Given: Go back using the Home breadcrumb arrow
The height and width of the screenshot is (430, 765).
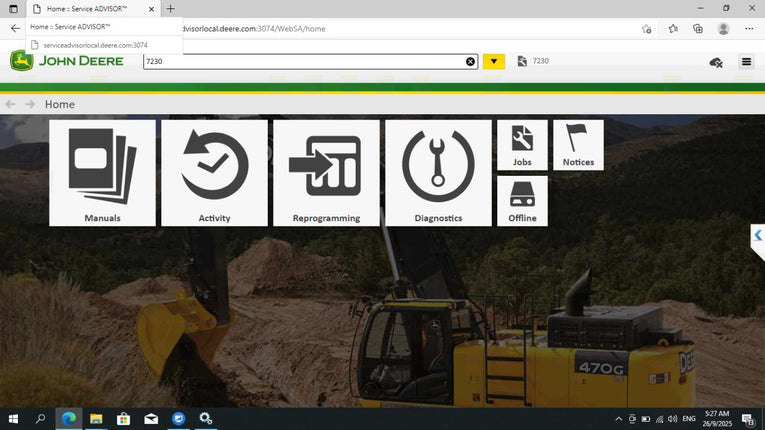Looking at the screenshot, I should 11,104.
